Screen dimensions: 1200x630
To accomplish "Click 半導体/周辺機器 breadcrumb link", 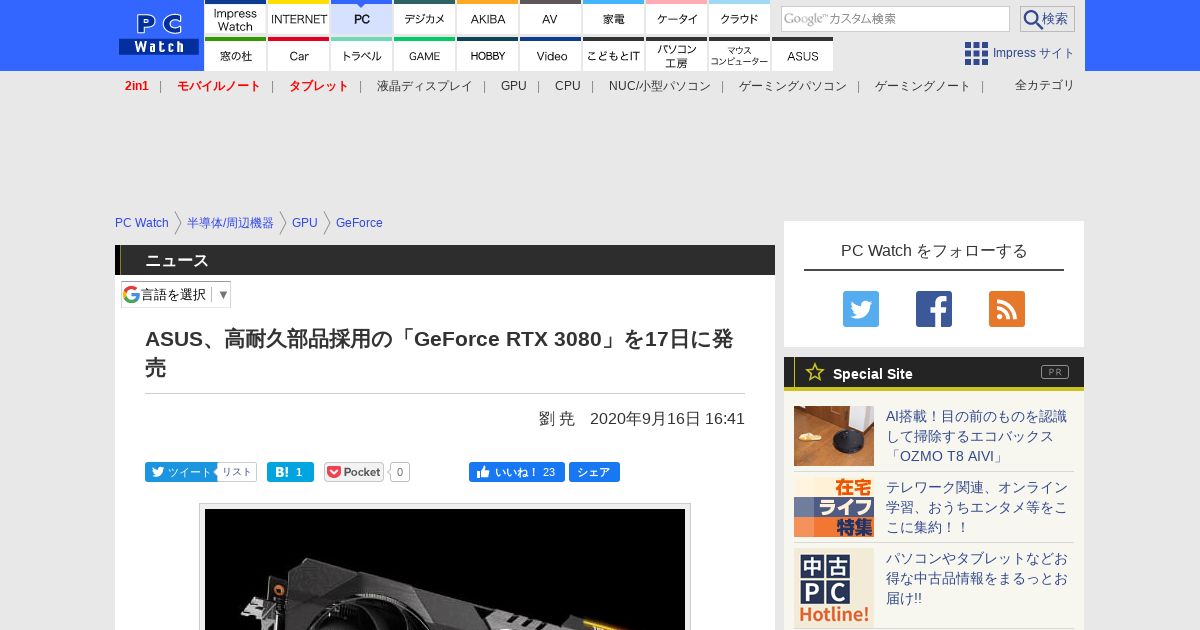I will [230, 223].
